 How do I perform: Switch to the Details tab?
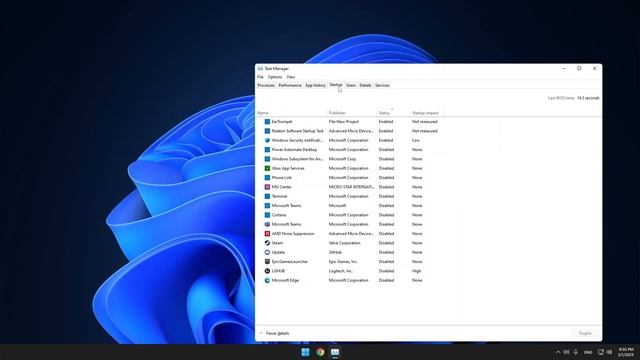pyautogui.click(x=365, y=85)
